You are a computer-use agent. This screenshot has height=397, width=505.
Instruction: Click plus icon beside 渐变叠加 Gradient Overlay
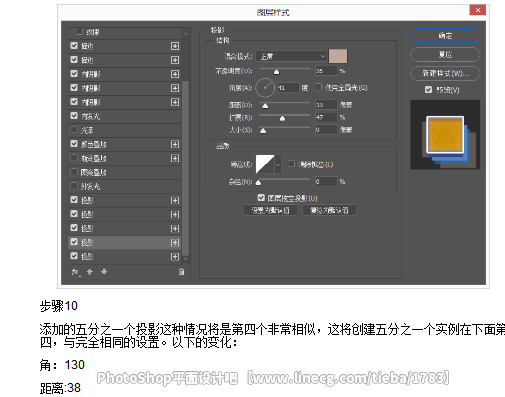click(175, 158)
